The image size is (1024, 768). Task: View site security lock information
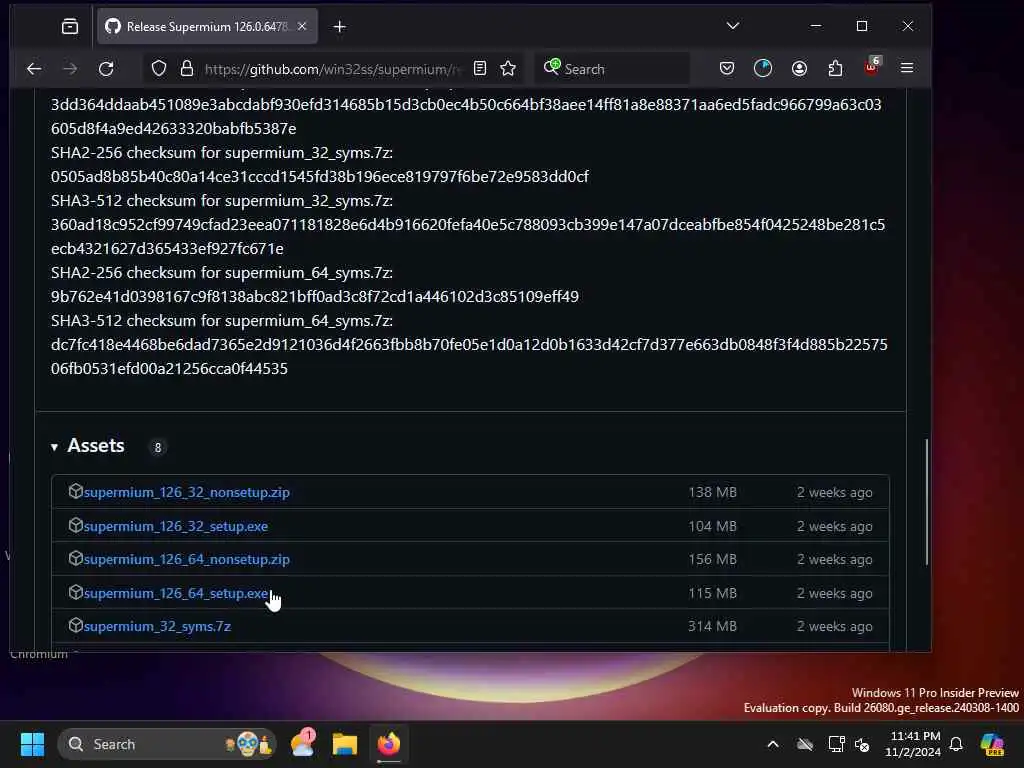click(x=187, y=69)
